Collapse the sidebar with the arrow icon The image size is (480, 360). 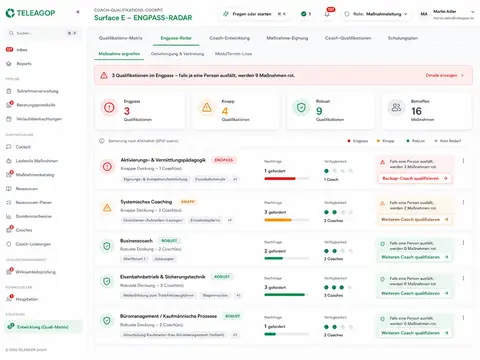78,12
